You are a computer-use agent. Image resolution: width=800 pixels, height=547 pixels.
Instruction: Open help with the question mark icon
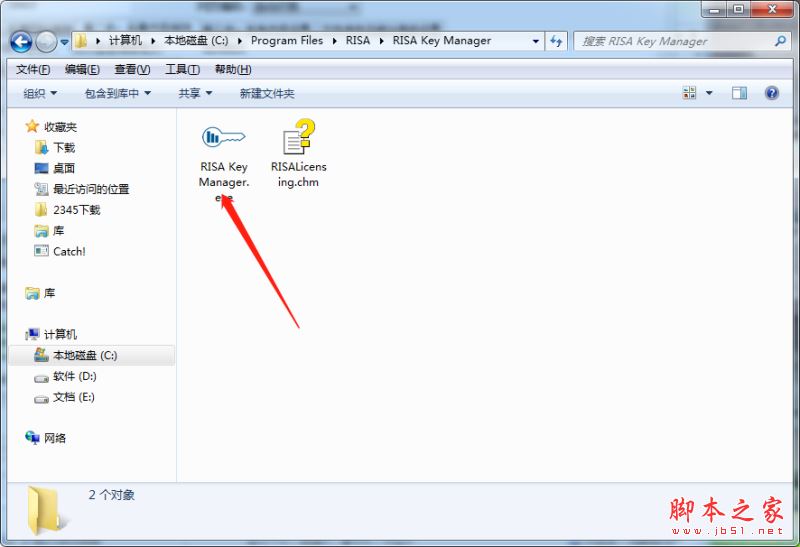[772, 93]
